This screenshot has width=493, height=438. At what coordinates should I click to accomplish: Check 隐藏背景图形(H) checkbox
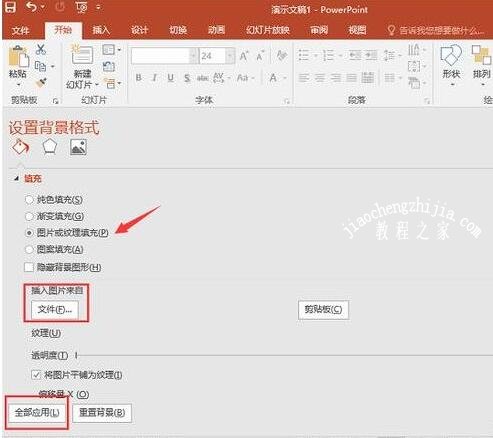(x=29, y=267)
